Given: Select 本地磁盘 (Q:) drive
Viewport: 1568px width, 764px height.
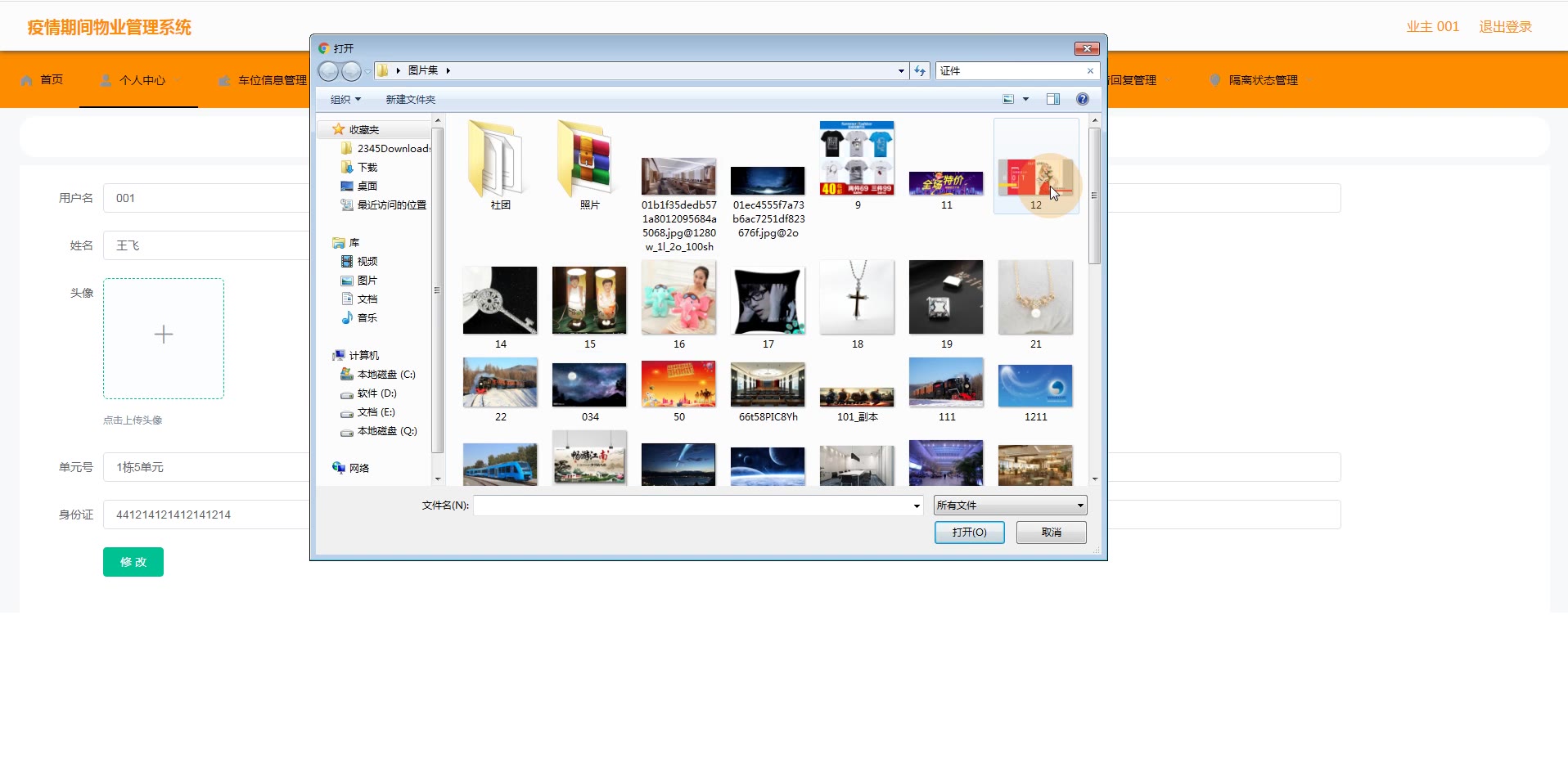Looking at the screenshot, I should 379,430.
